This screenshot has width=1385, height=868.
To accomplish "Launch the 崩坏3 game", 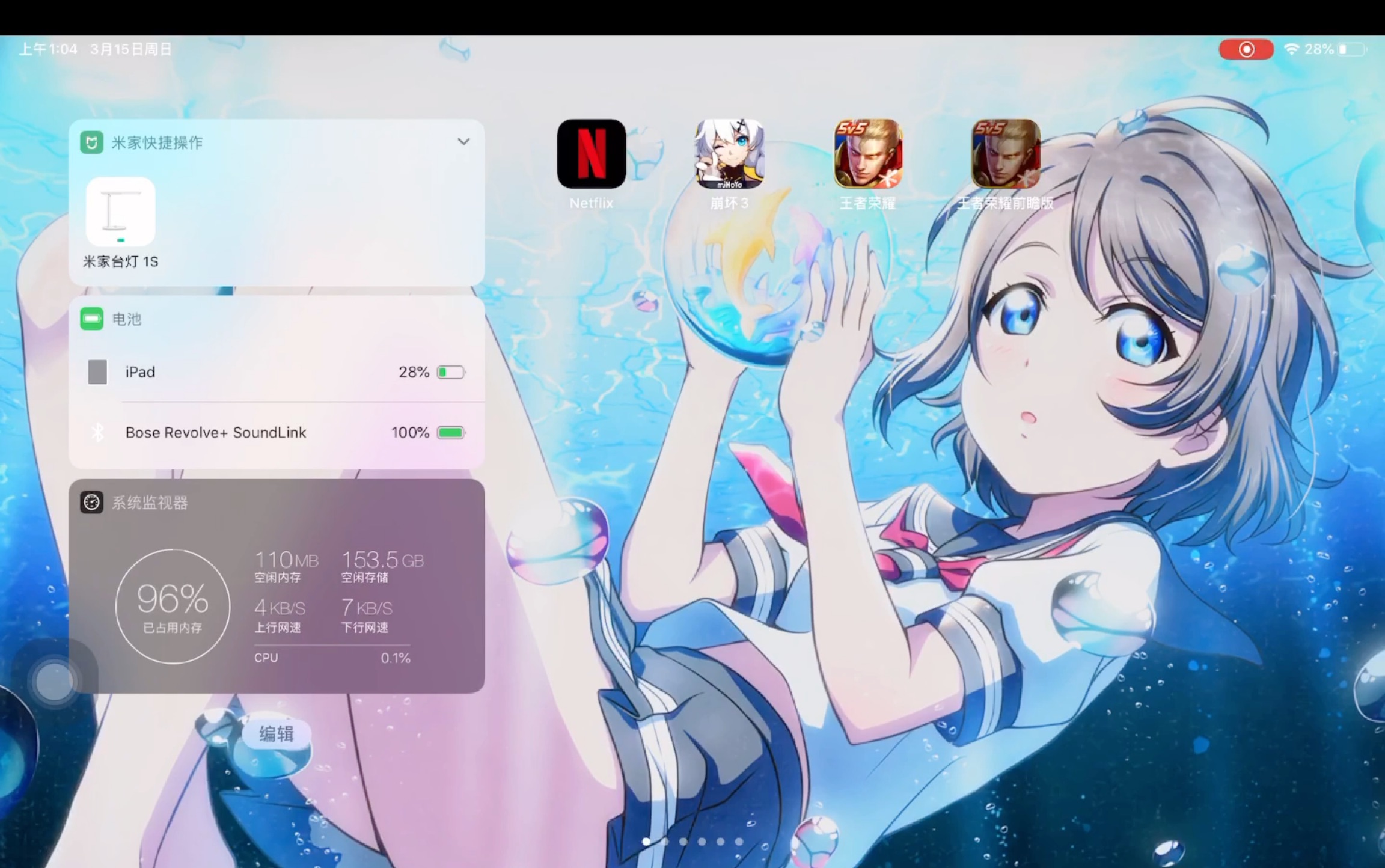I will click(729, 154).
